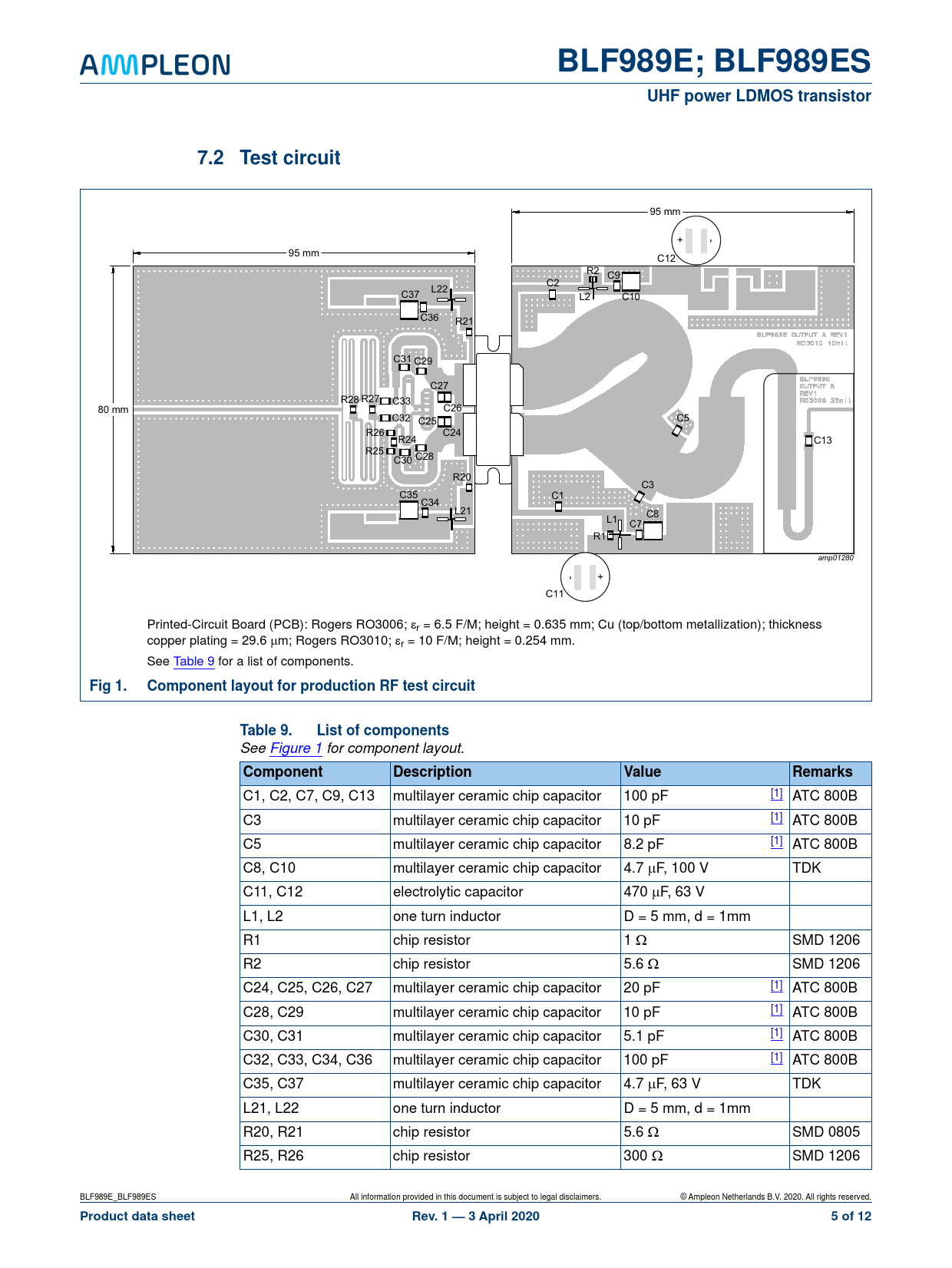Viewport: 952px width, 1268px height.
Task: Open footnote [1] in the C3 row
Action: point(776,818)
